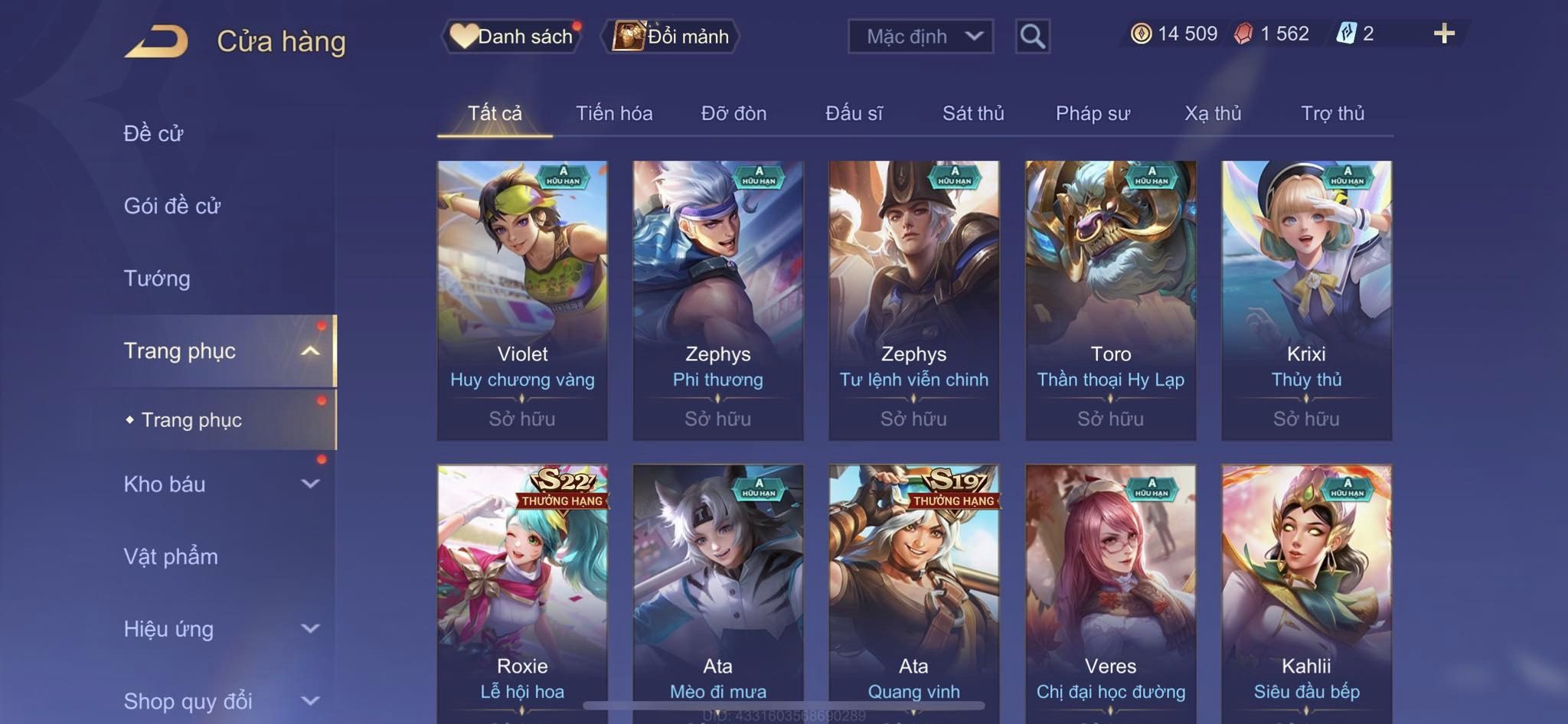Expand the Shop quy đổi section
This screenshot has height=724, width=1568.
point(310,700)
